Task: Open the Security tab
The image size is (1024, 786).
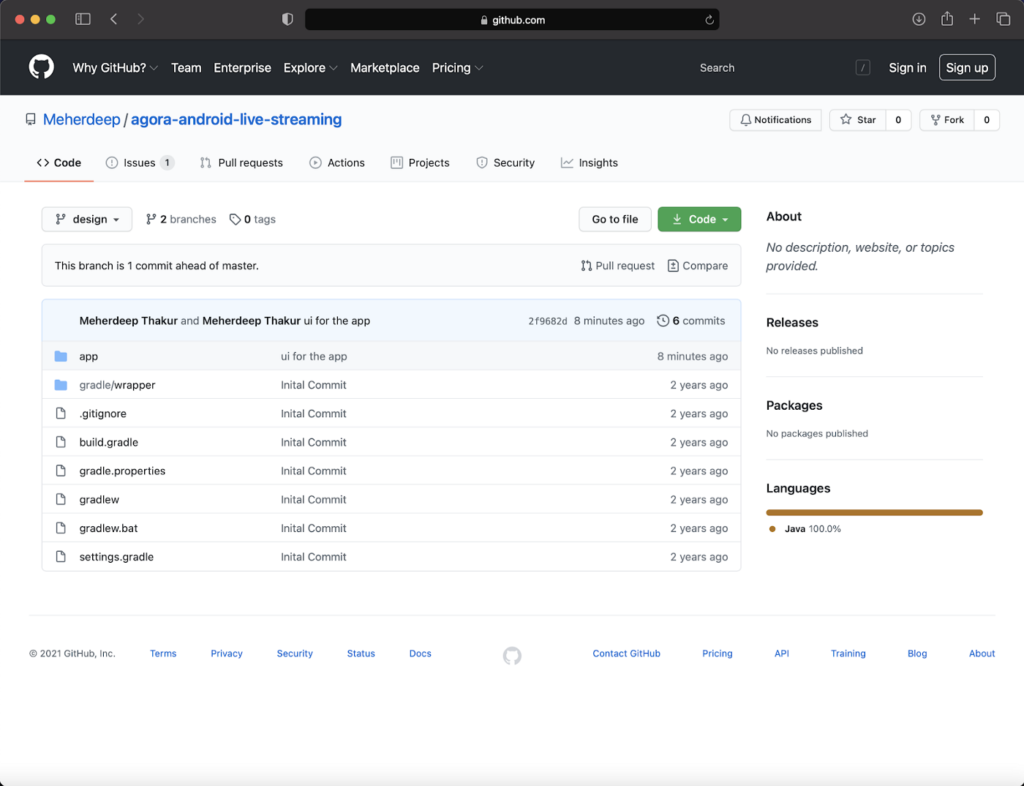Action: tap(505, 163)
